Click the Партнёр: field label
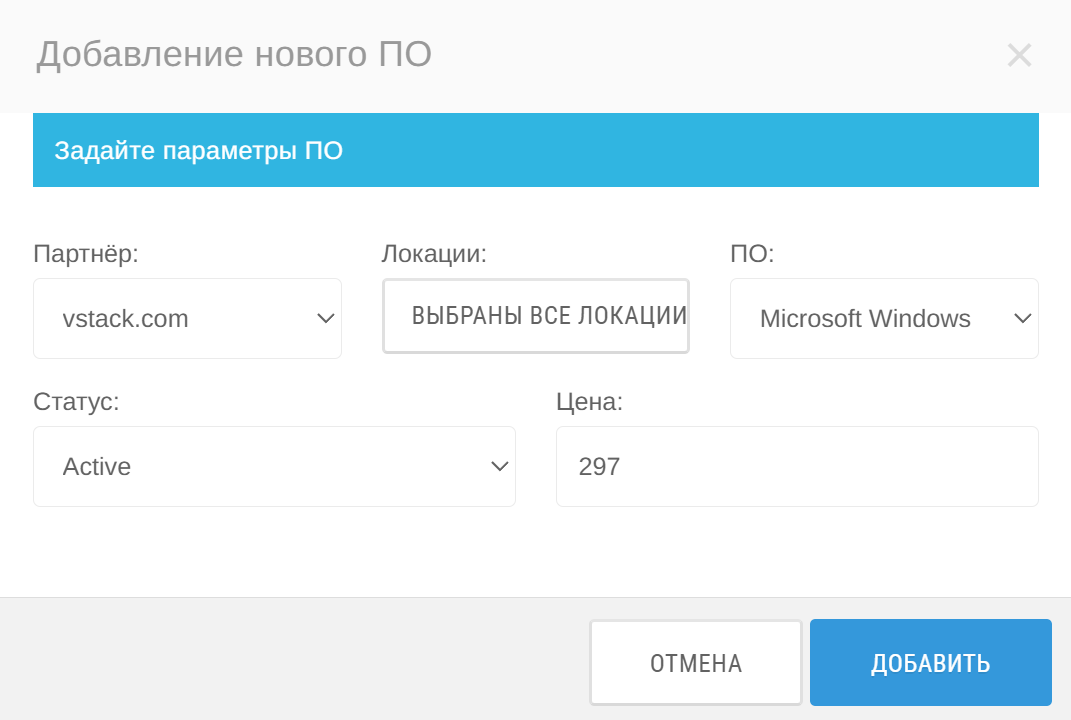 click(86, 254)
